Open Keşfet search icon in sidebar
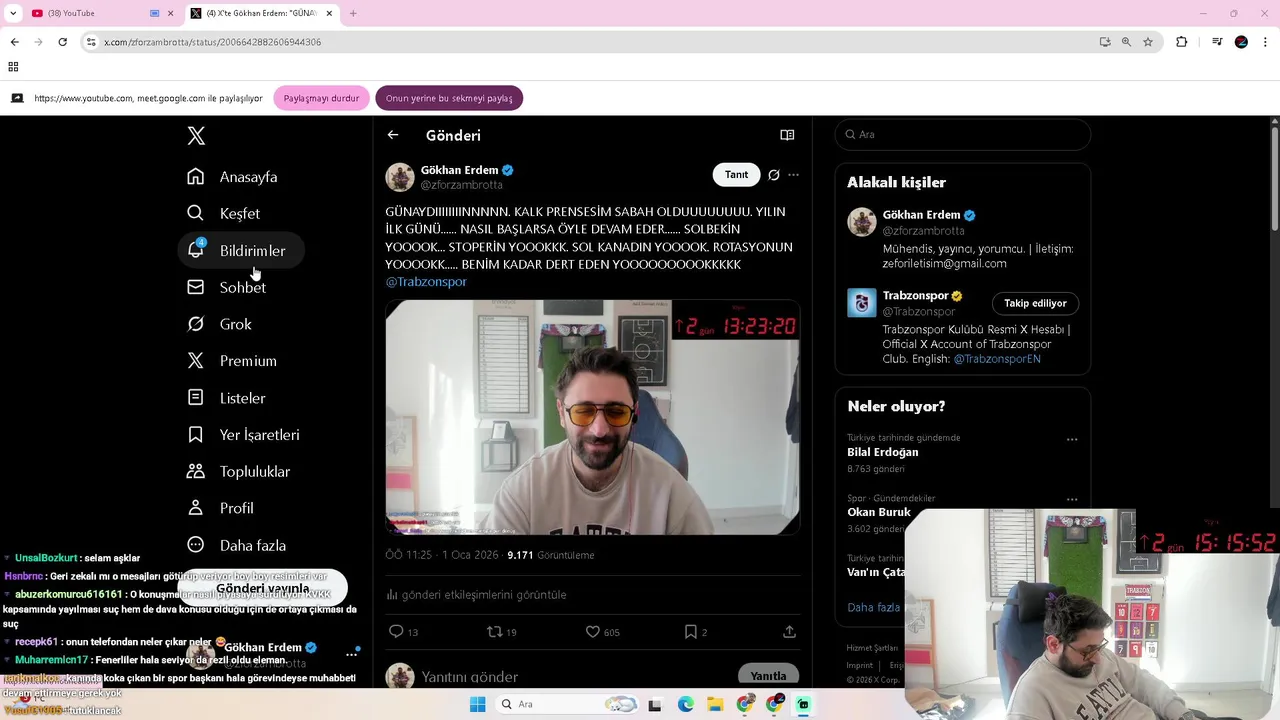This screenshot has width=1280, height=720. tap(196, 213)
